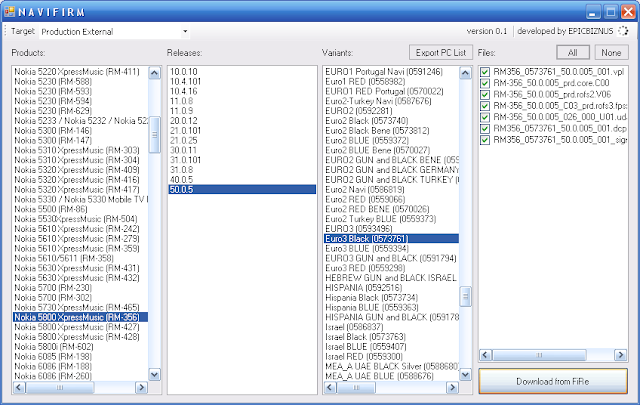Click Variants list scroll down arrow

point(465,374)
